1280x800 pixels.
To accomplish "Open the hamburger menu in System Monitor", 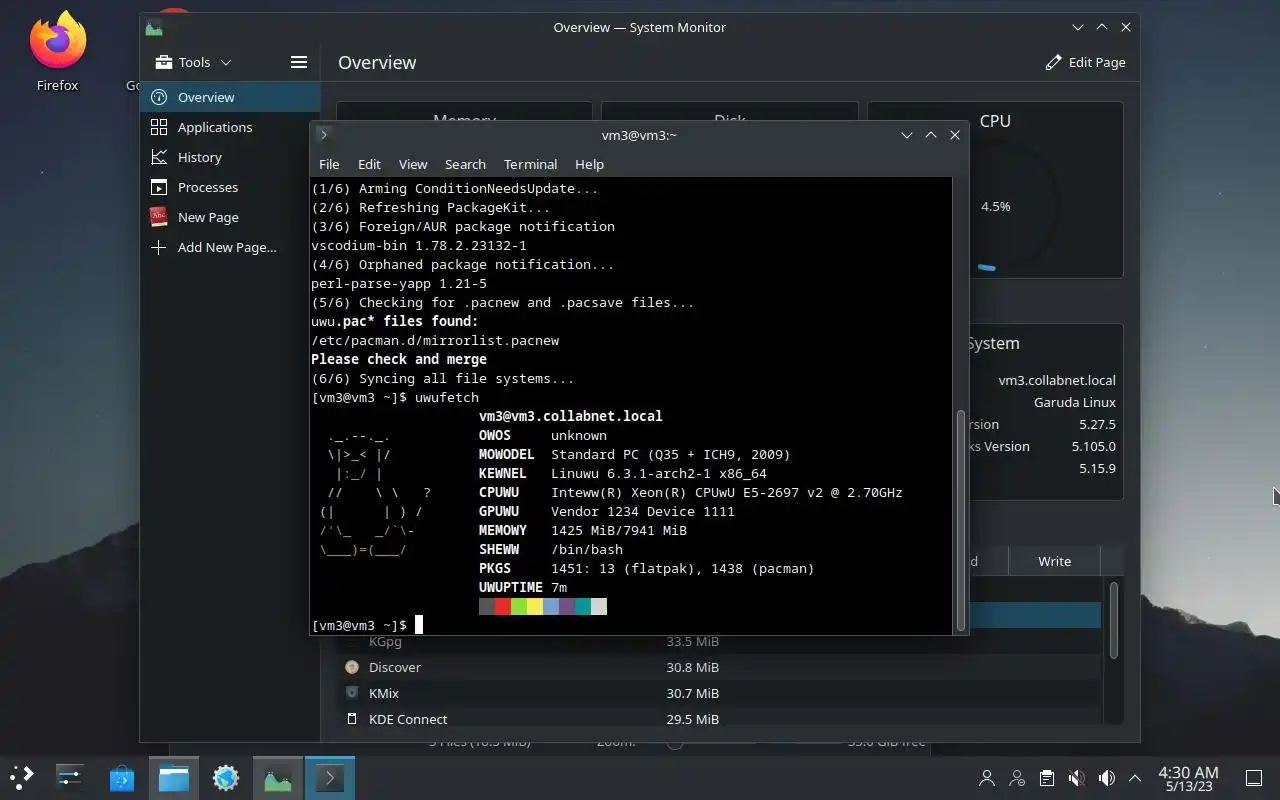I will tap(298, 62).
